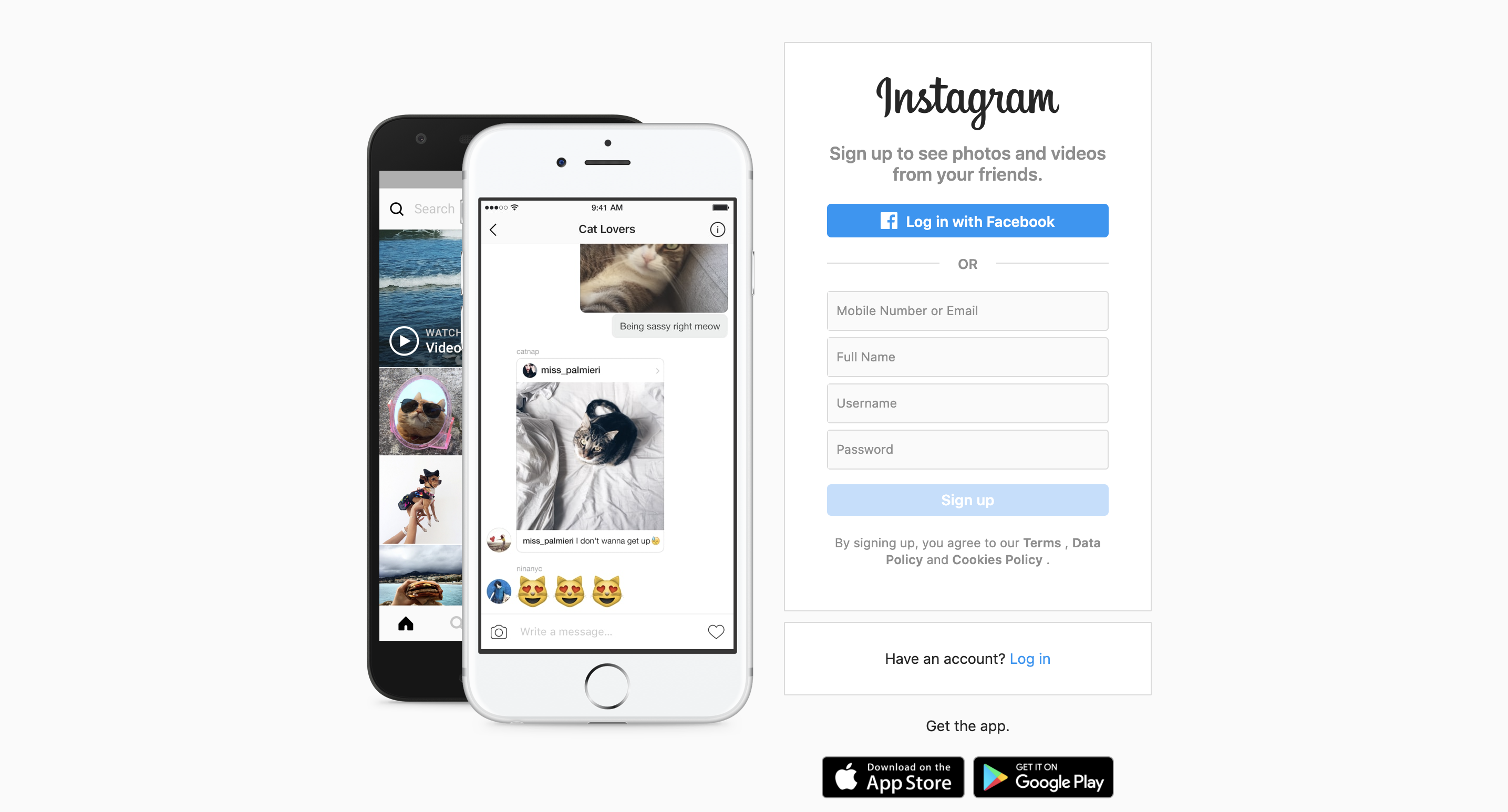The image size is (1508, 812).
Task: Click the Password input field
Action: [966, 449]
